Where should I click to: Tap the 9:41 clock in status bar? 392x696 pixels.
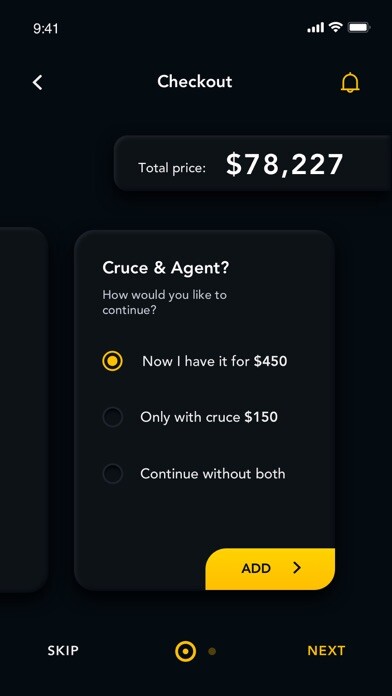coord(46,28)
